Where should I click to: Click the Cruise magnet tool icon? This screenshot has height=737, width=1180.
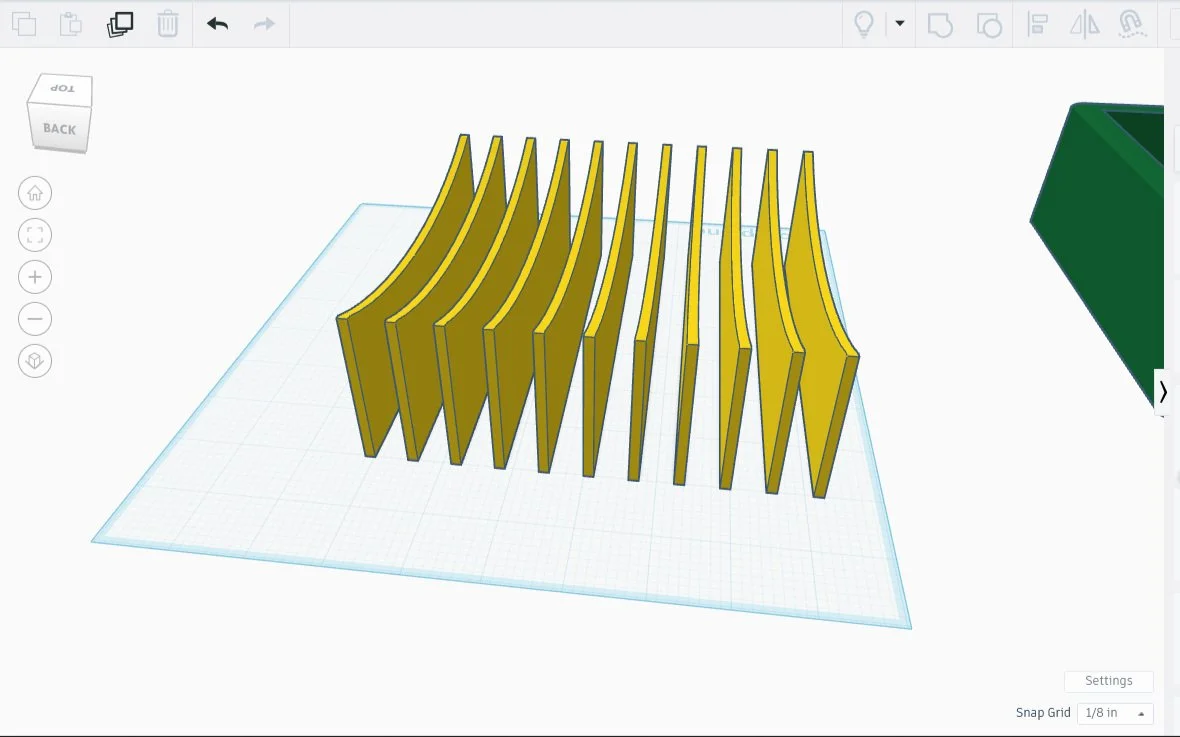tap(1131, 24)
